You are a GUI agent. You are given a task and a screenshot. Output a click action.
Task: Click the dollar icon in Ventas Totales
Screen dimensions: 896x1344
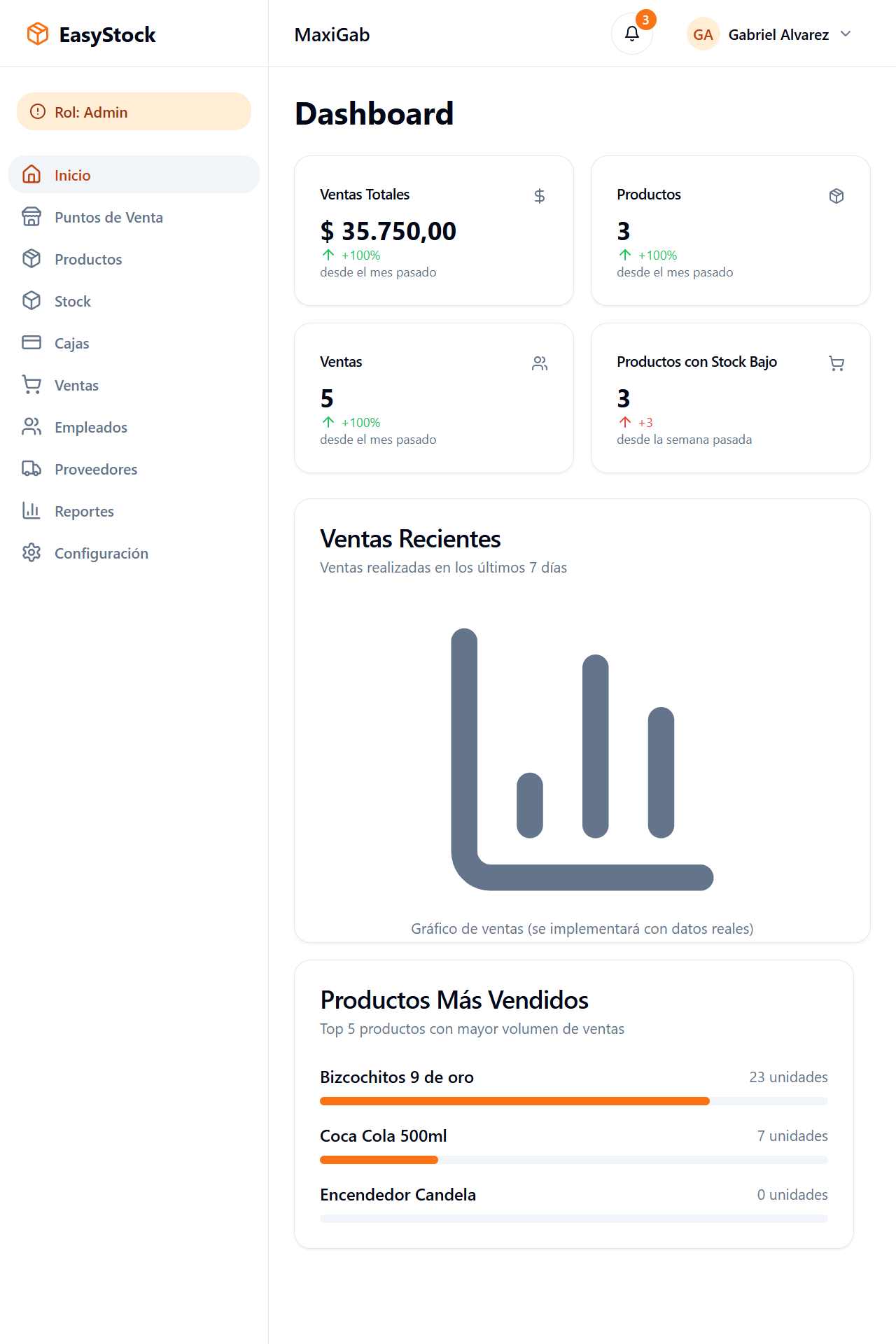pos(539,196)
